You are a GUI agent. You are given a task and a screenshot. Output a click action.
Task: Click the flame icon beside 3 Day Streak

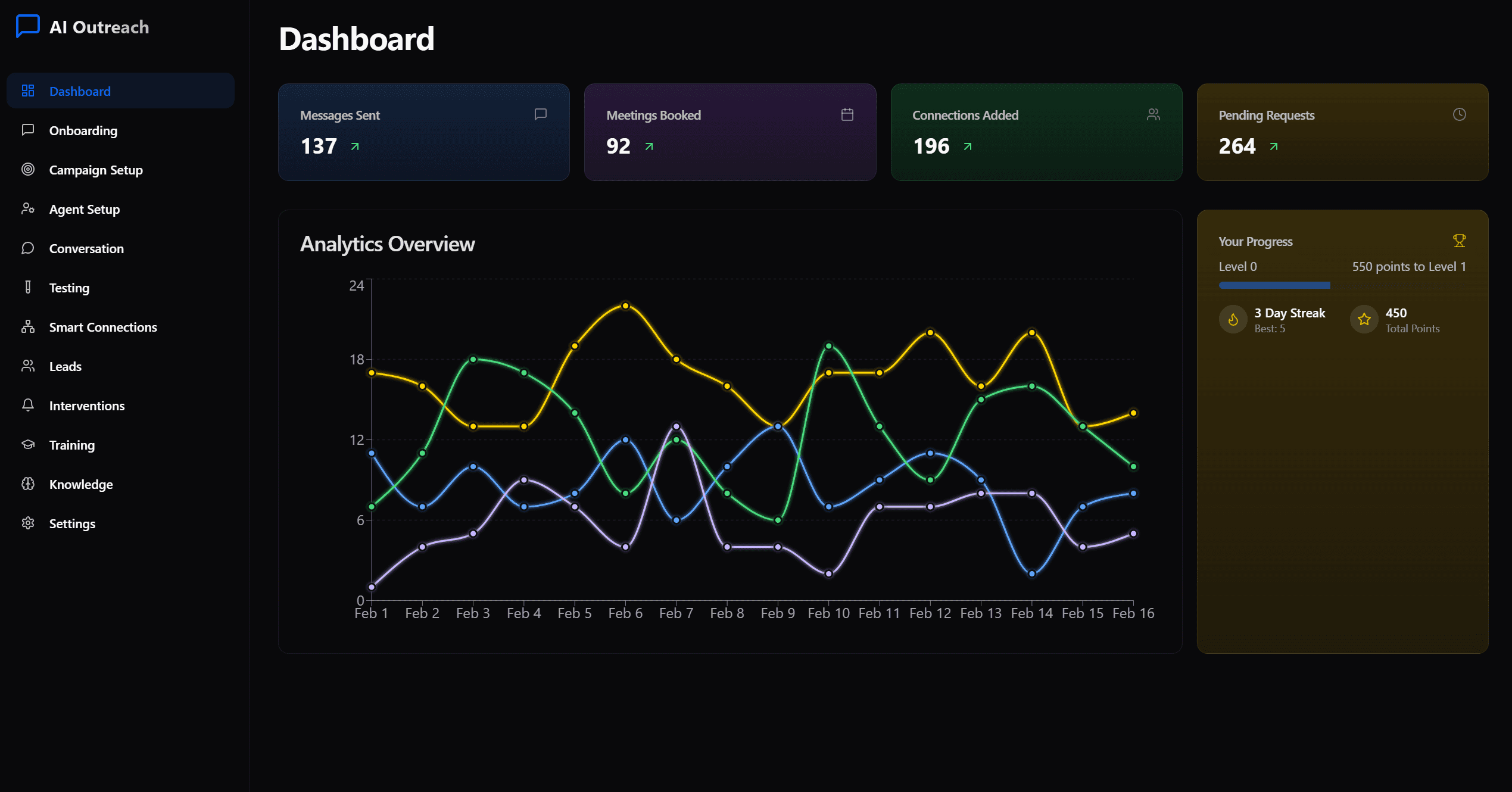[1233, 320]
